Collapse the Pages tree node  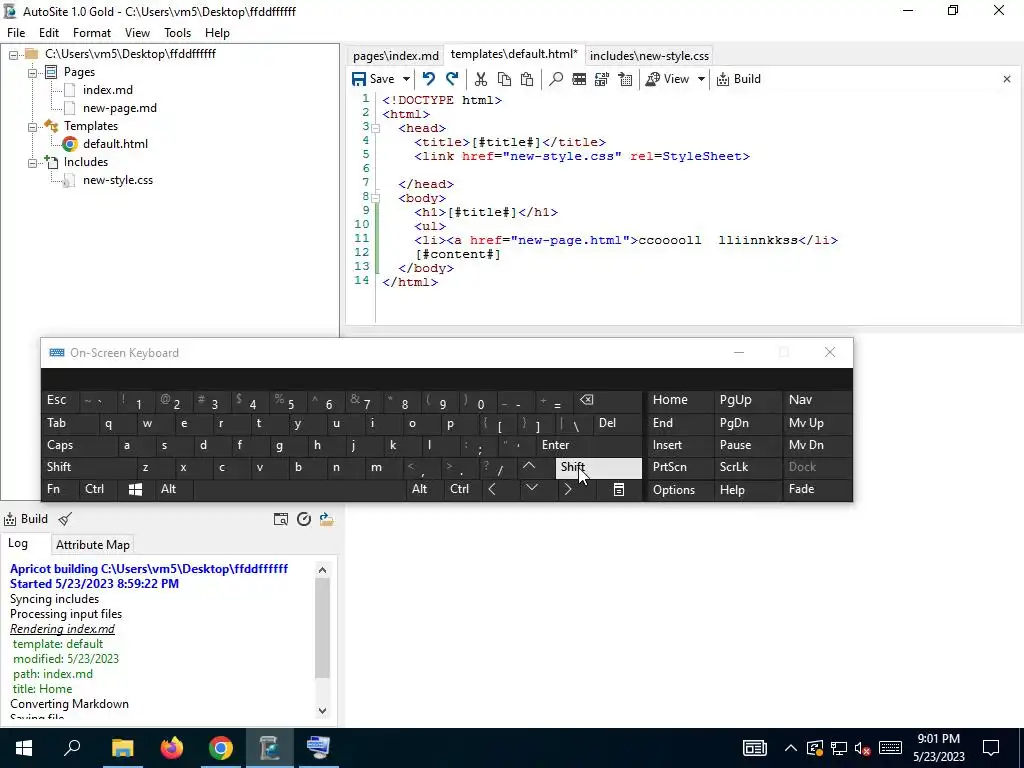coord(32,72)
